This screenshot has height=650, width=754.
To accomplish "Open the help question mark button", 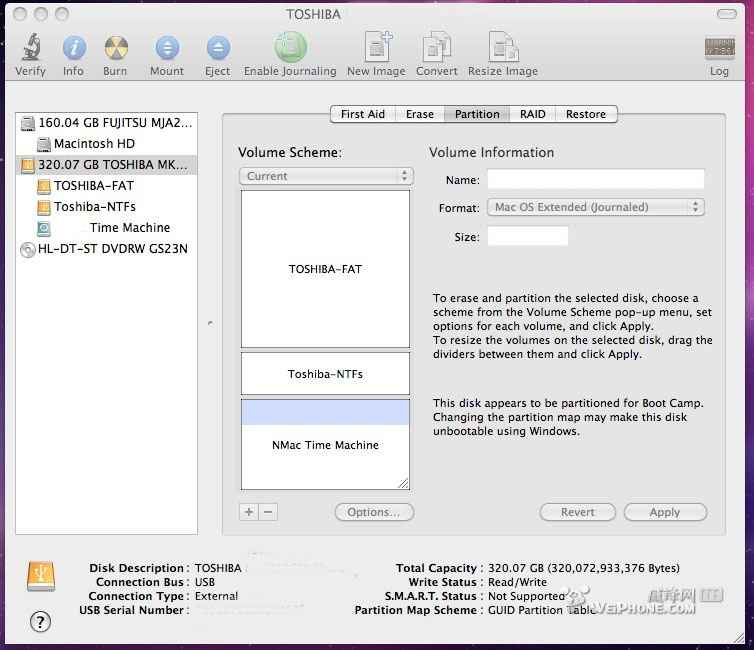I will 40,621.
